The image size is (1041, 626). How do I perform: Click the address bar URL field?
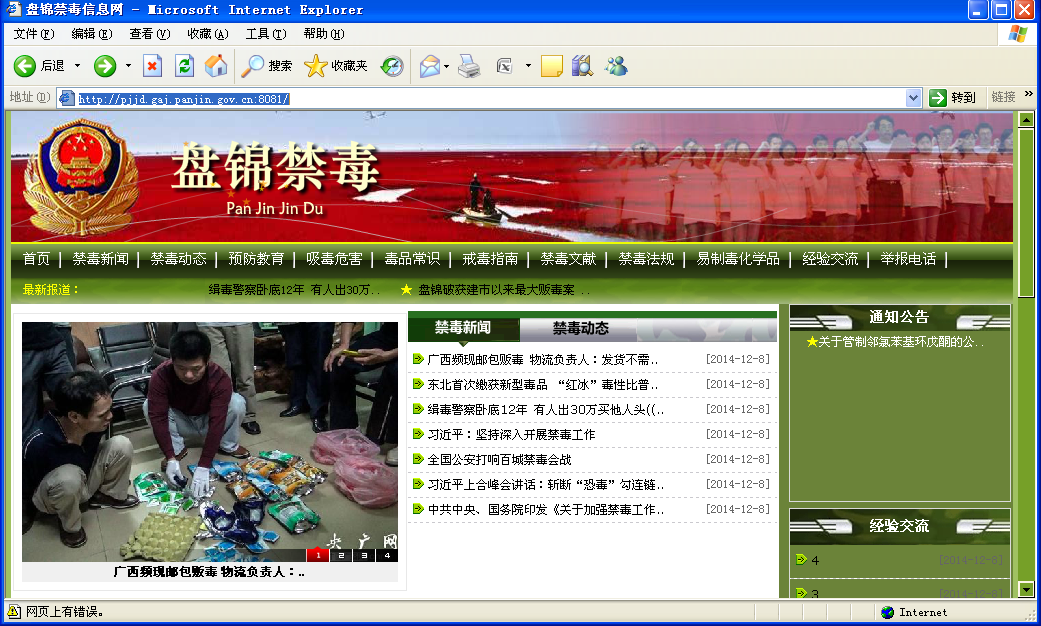(491, 98)
